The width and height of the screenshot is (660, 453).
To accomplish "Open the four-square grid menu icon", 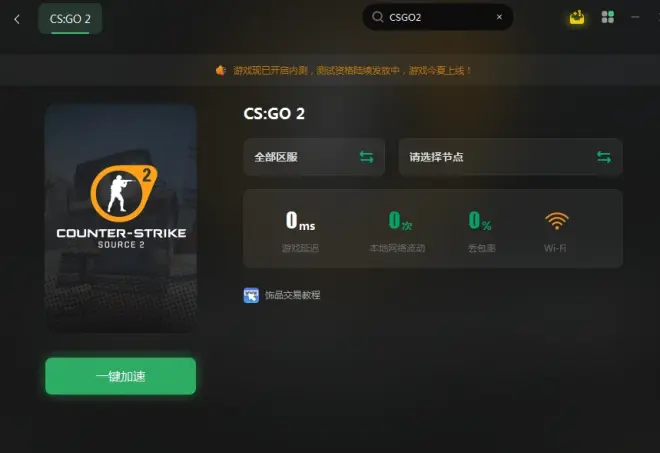I will [x=607, y=17].
